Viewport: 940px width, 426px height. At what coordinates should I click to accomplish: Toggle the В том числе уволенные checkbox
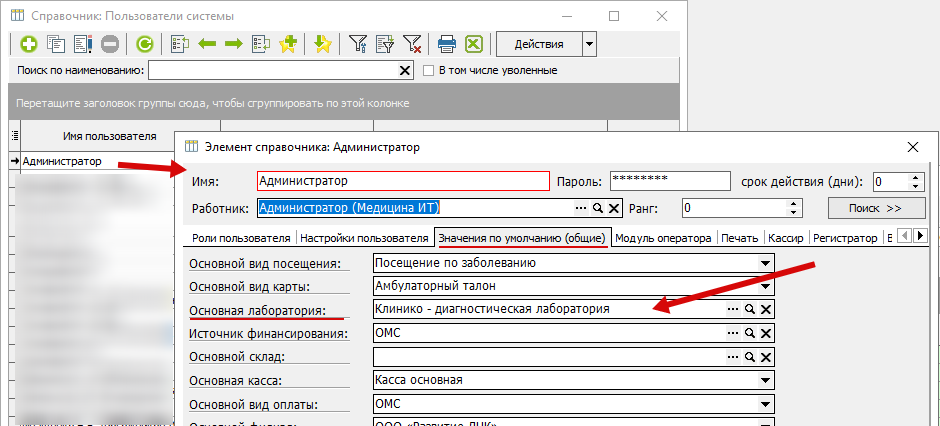[x=428, y=71]
